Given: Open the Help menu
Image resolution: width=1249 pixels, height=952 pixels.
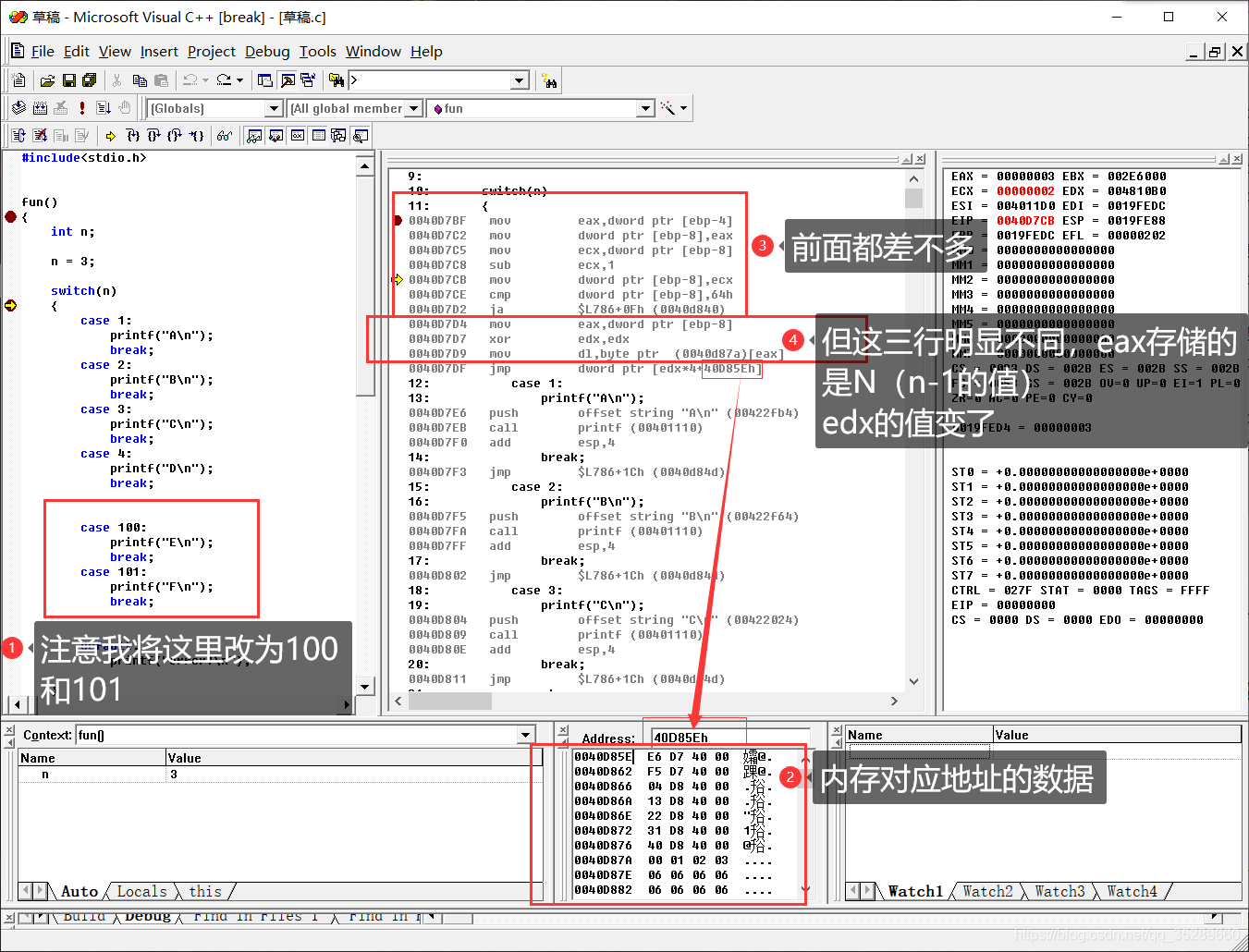Looking at the screenshot, I should 426,52.
